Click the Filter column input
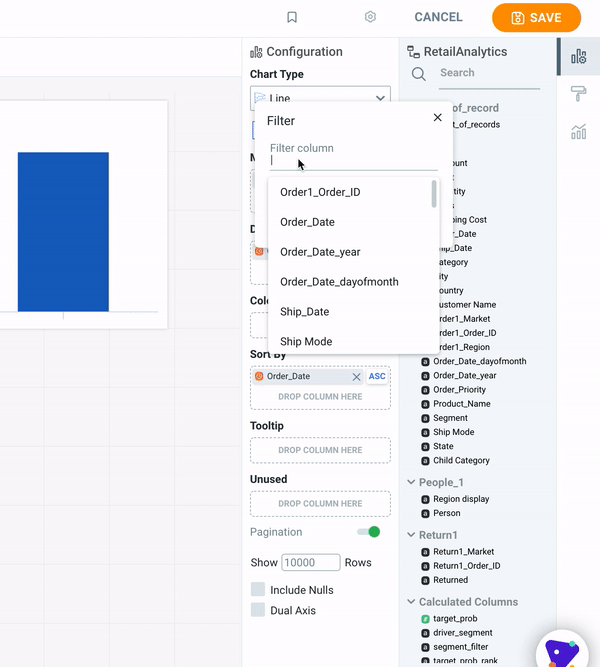The image size is (600, 667). click(354, 161)
